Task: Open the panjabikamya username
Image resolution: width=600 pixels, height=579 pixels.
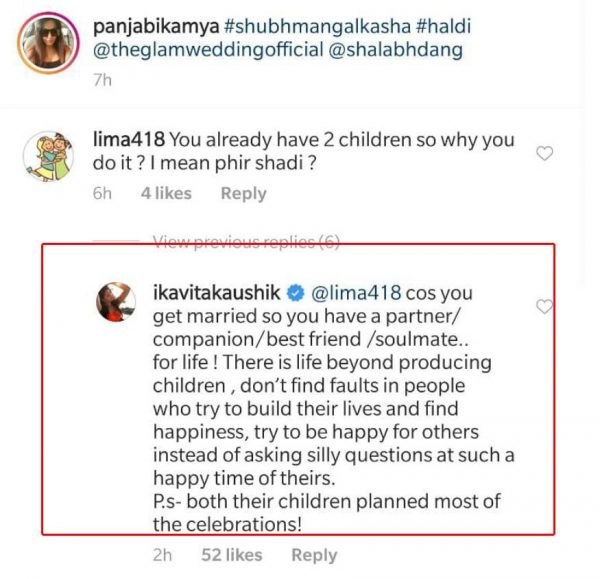Action: pyautogui.click(x=156, y=27)
